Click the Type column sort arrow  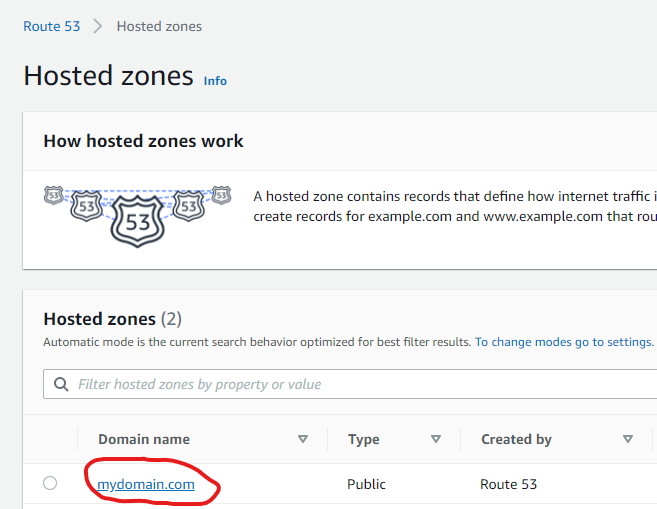click(436, 439)
